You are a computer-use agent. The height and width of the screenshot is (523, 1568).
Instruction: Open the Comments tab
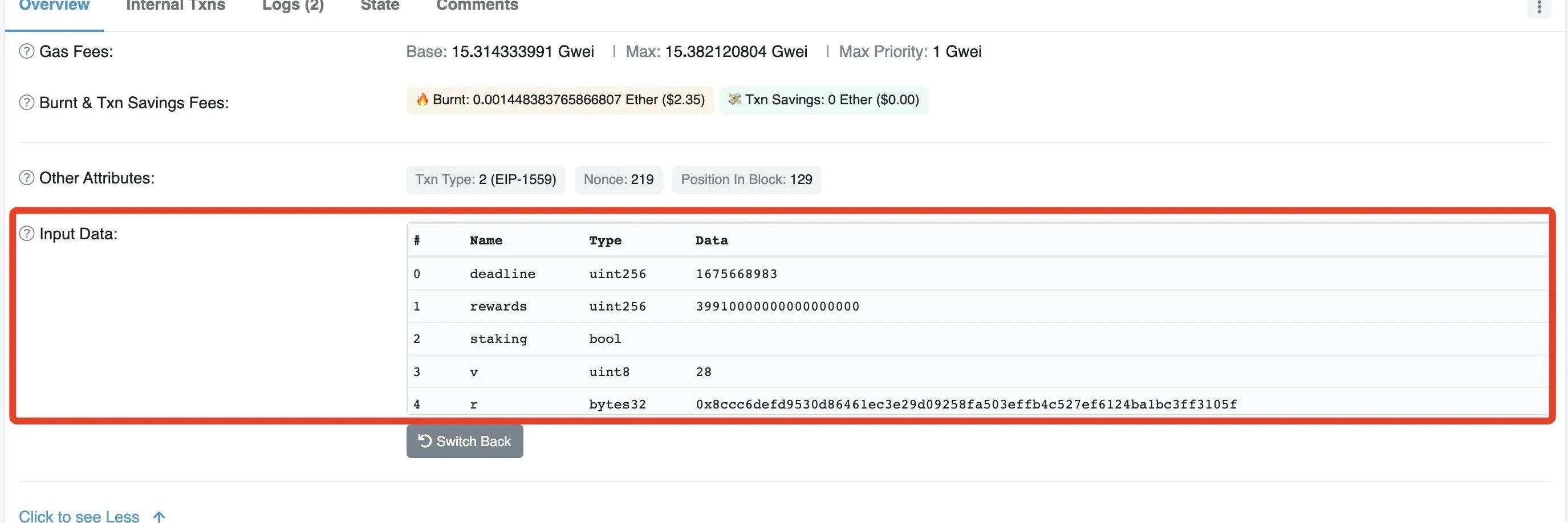coord(477,6)
